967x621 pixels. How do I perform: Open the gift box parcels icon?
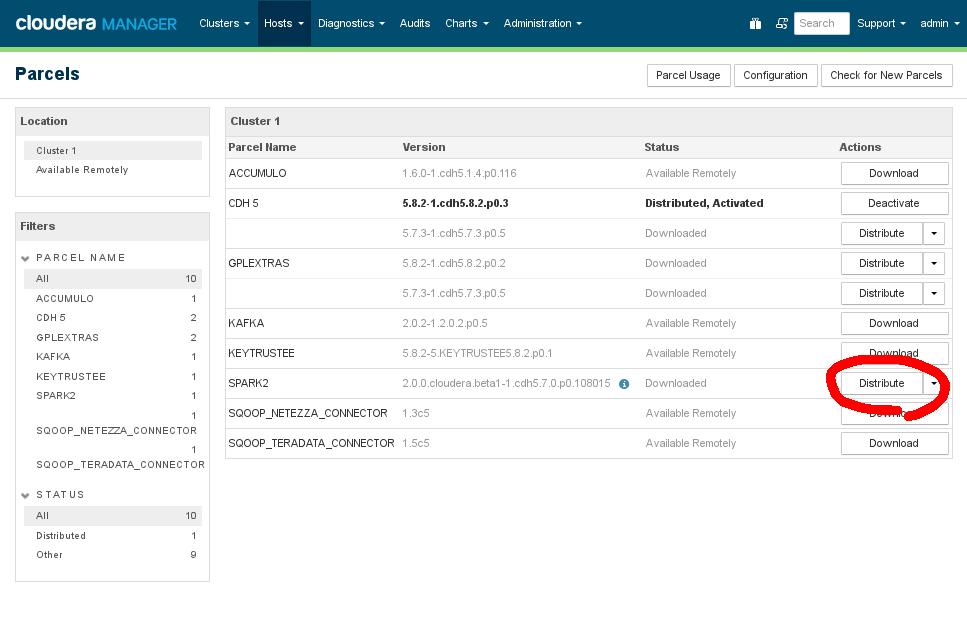(x=755, y=23)
